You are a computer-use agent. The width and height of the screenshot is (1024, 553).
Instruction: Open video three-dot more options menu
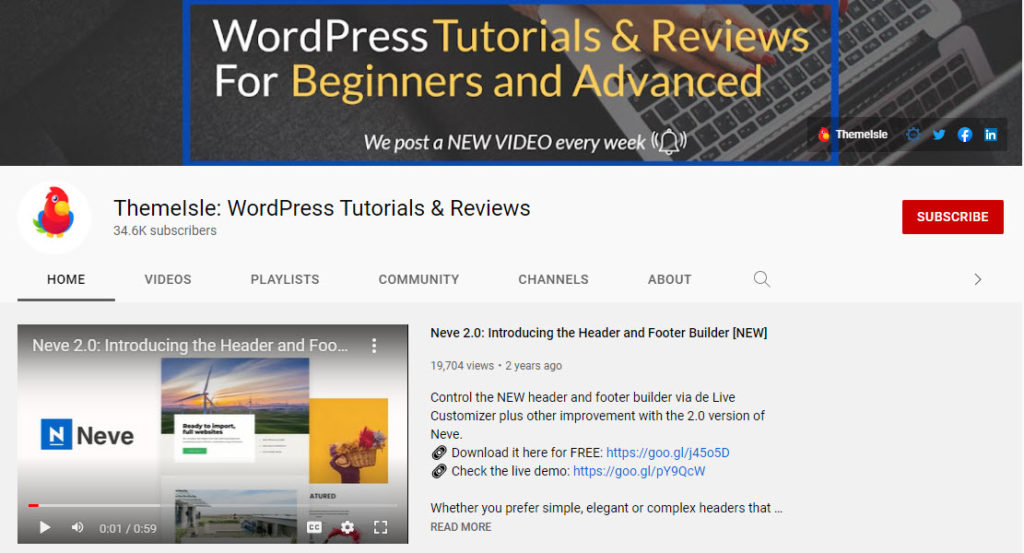point(374,345)
